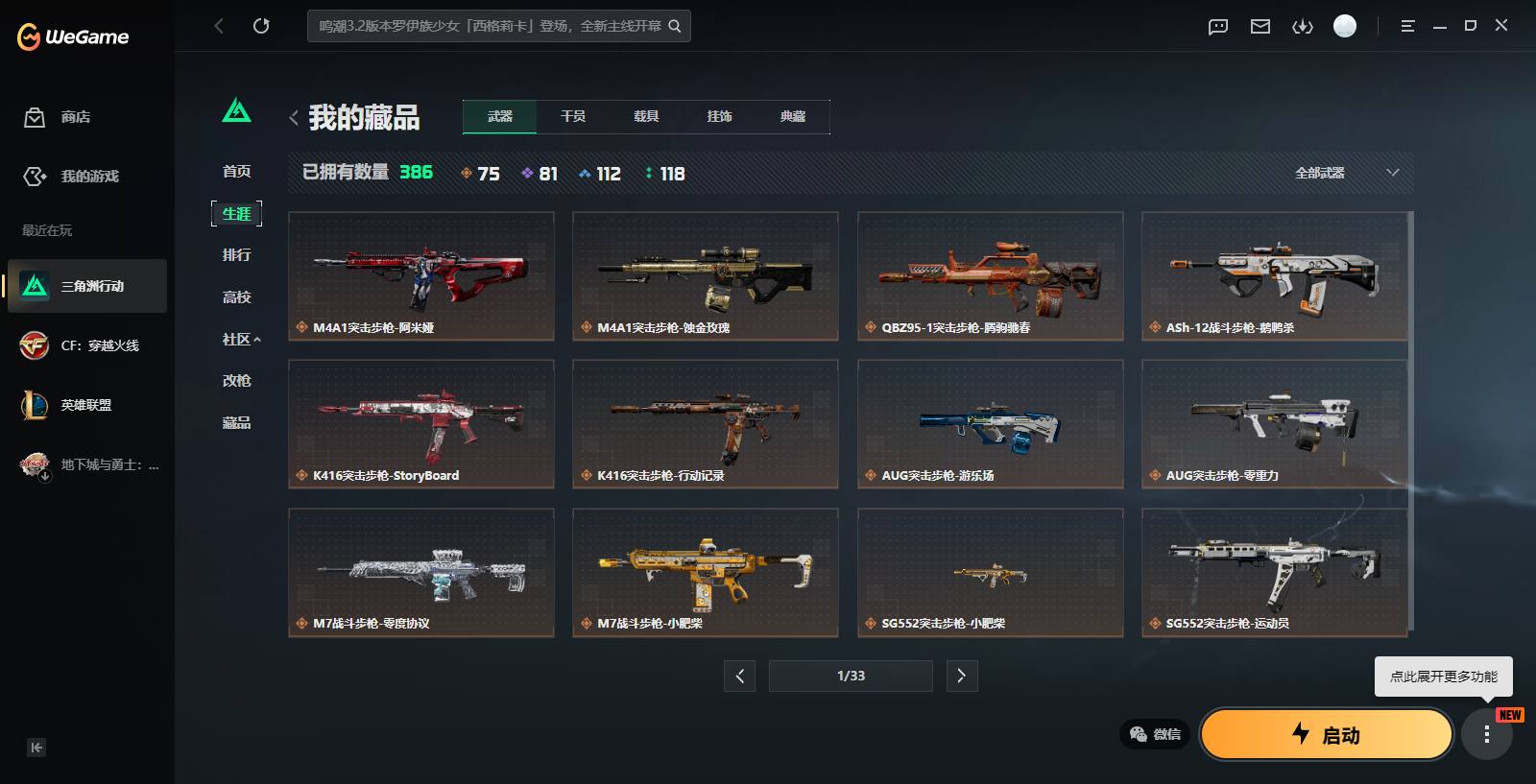Screen dimensions: 1536x784
Task: Select 改枪 in the side navigation
Action: (x=236, y=381)
